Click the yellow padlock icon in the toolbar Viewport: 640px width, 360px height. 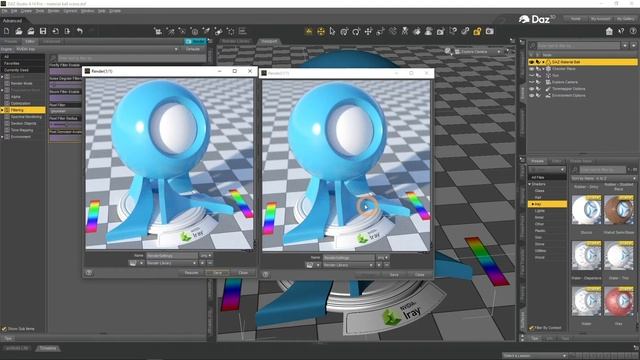pyautogui.click(x=477, y=31)
